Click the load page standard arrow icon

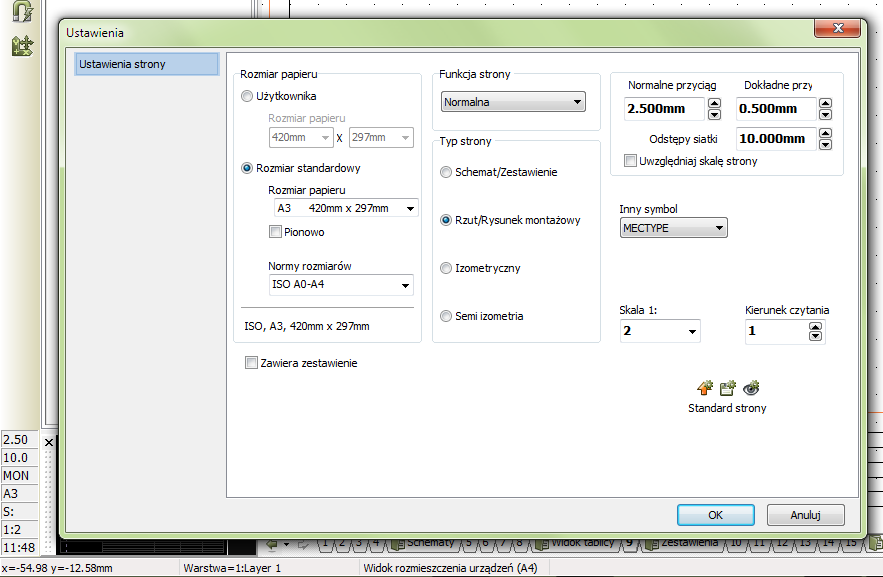pyautogui.click(x=704, y=388)
